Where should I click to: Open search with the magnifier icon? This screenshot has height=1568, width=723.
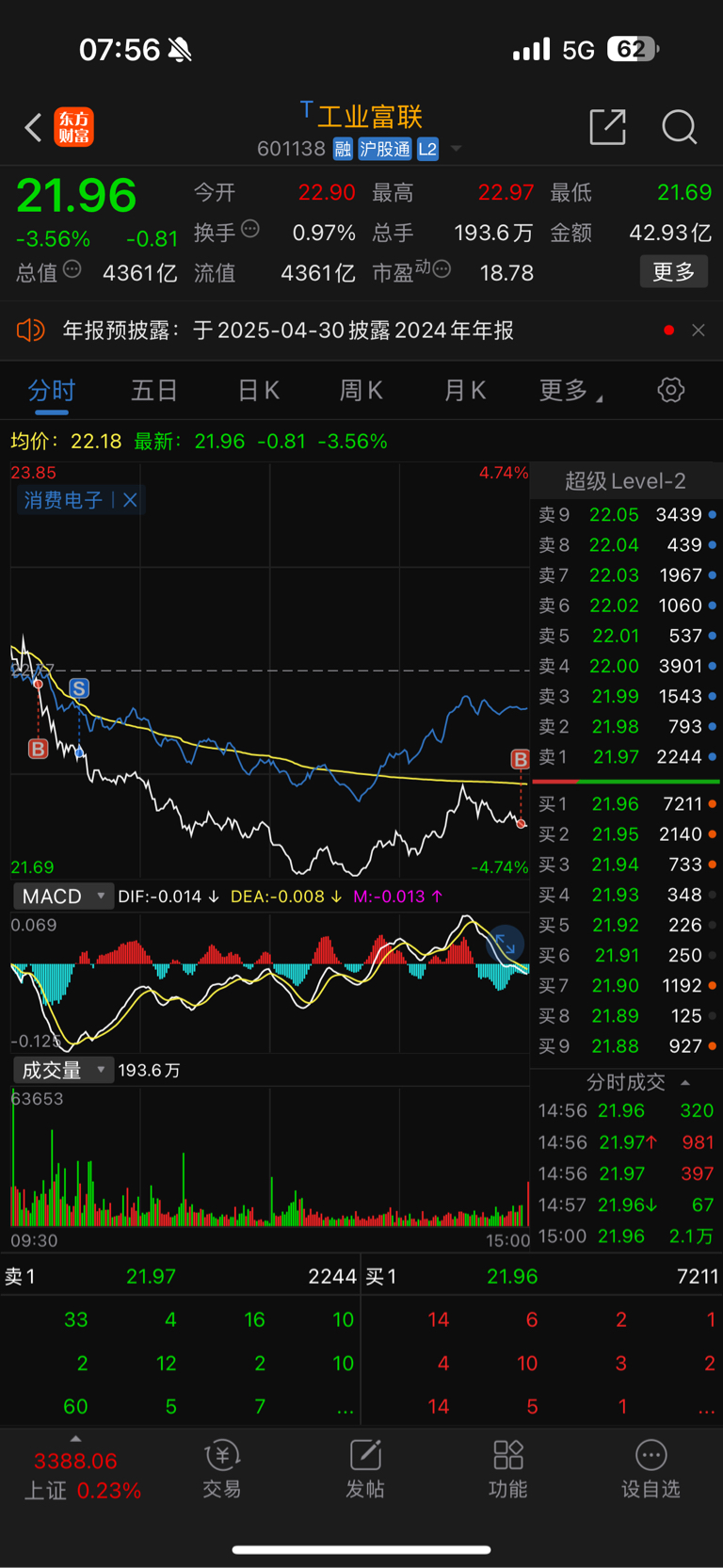coord(679,126)
